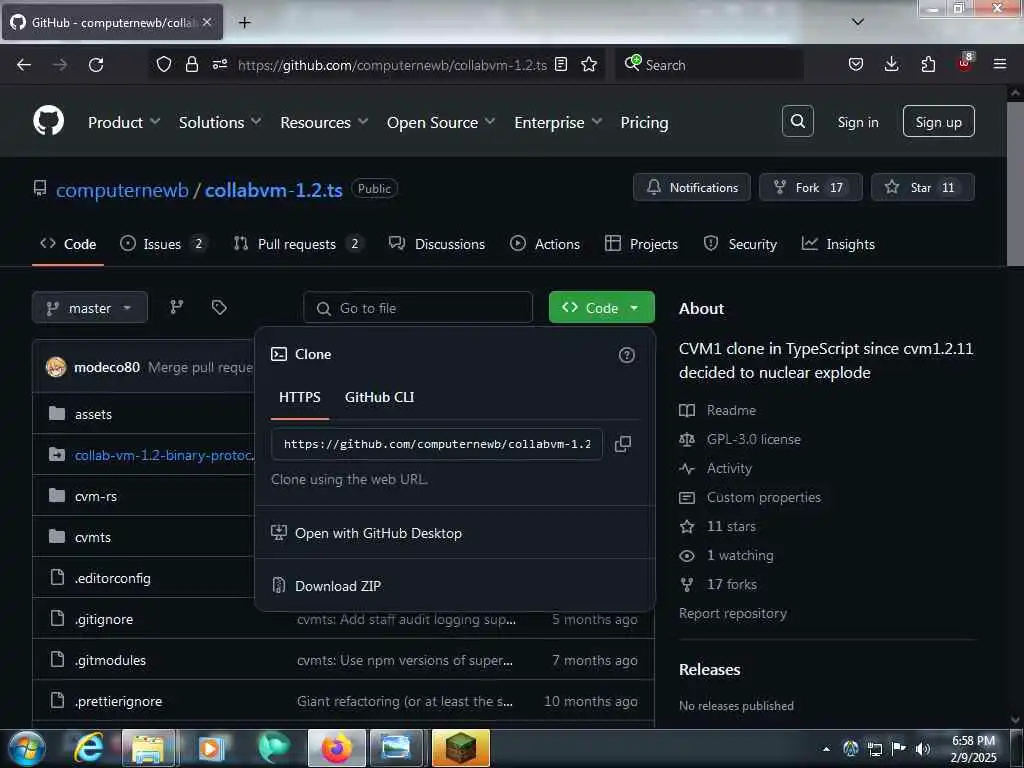Open Issues tab
Screen dimensions: 1024x768
tap(163, 244)
